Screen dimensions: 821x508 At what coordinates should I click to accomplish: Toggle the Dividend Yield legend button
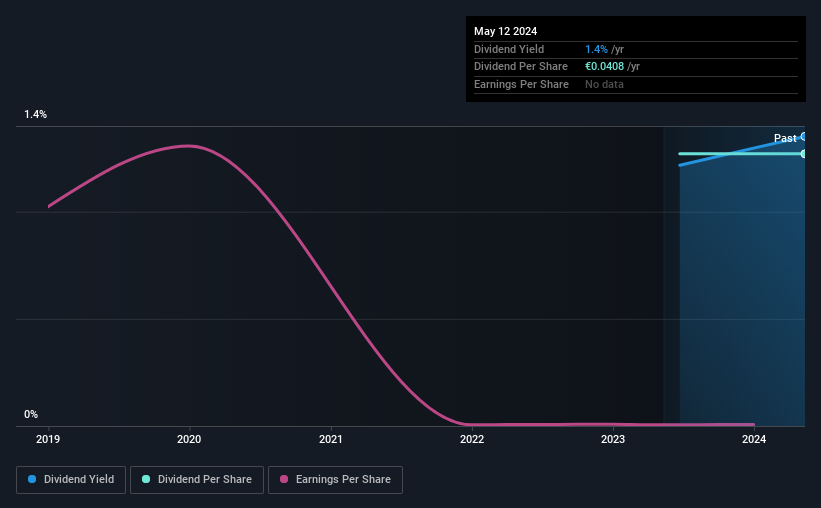[71, 480]
